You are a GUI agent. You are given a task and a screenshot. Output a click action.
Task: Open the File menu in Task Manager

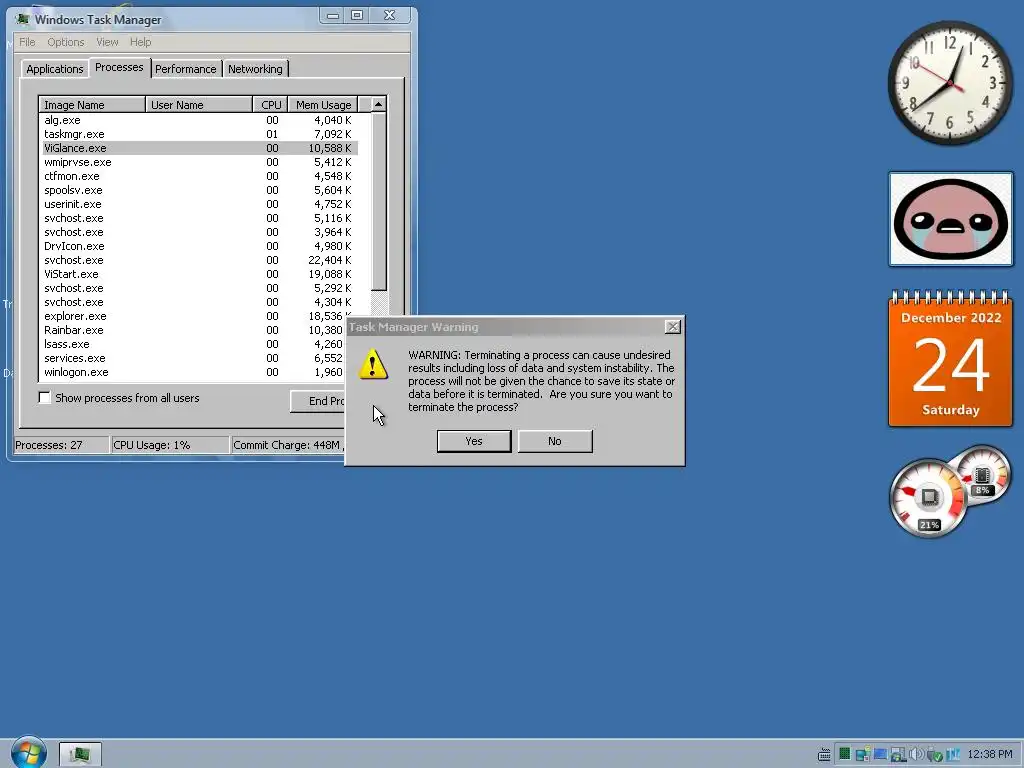point(27,42)
